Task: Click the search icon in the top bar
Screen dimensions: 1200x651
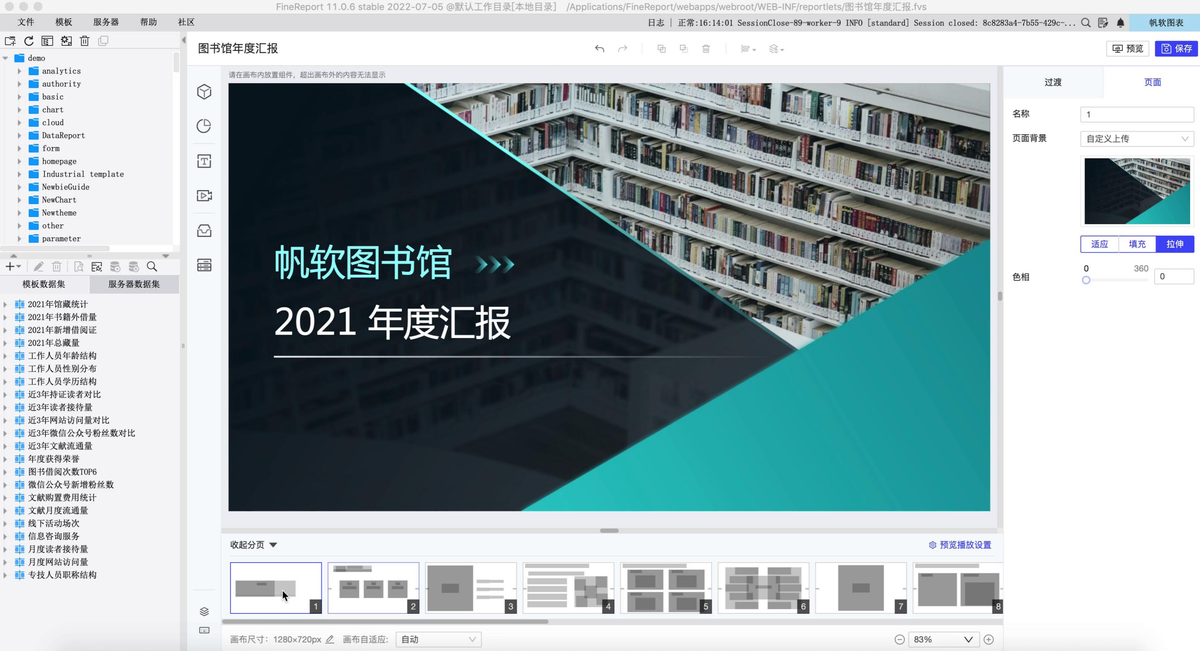Action: 1086,22
